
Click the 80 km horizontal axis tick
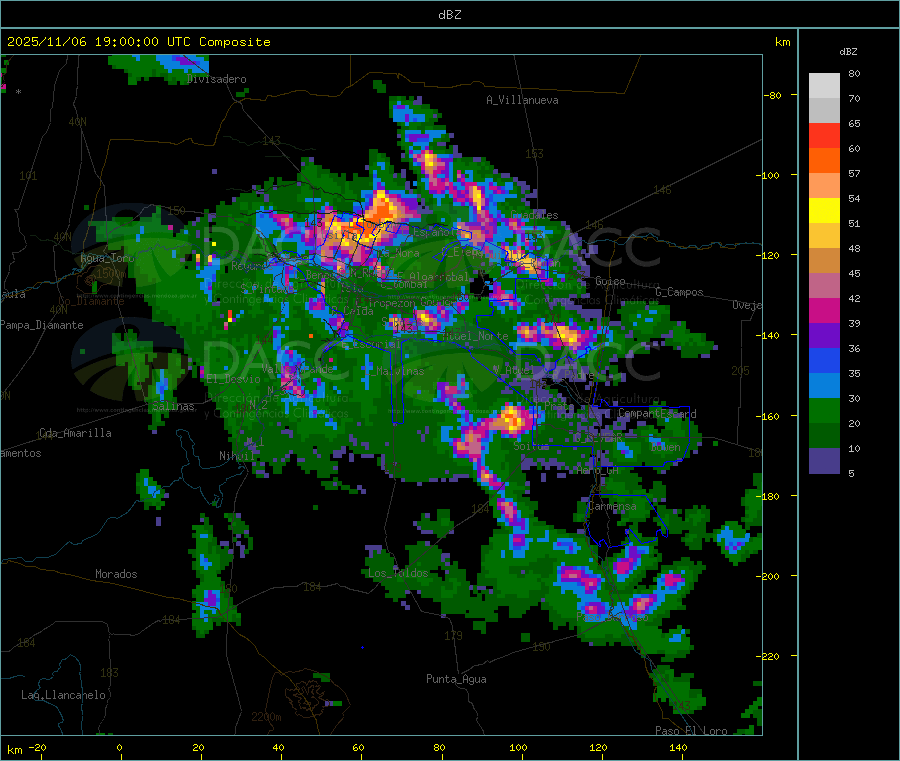pos(439,748)
